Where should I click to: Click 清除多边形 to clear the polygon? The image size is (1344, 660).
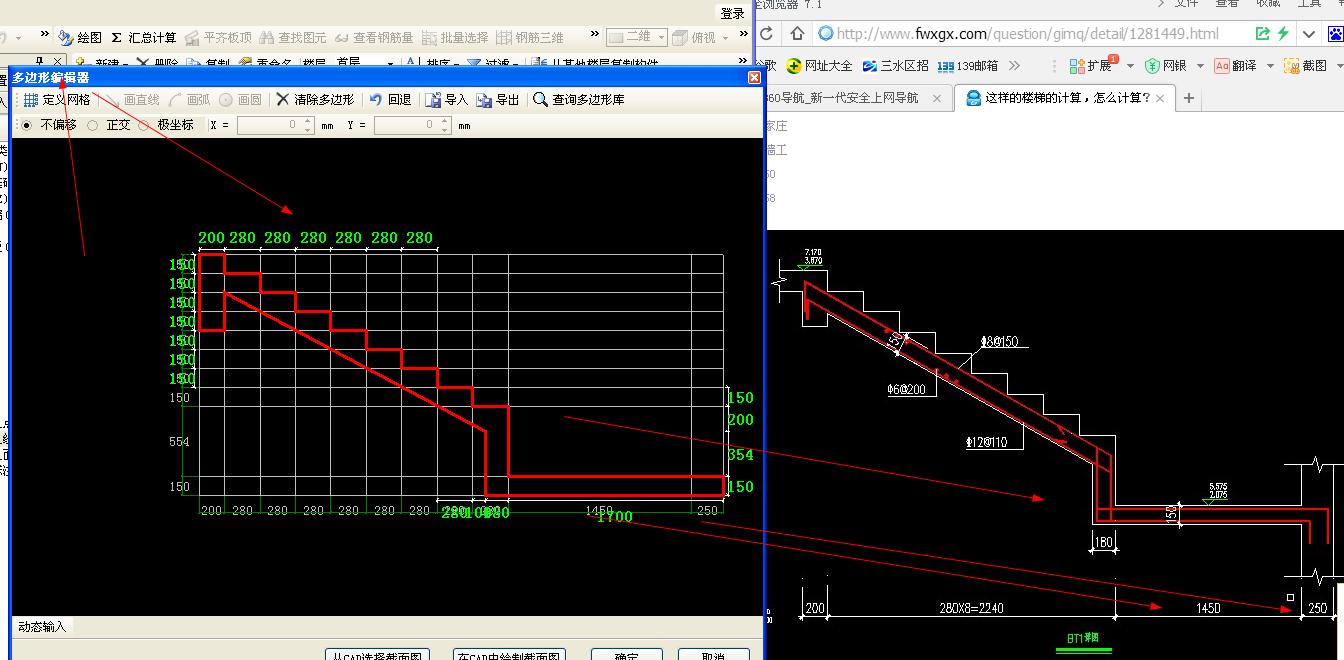pos(315,100)
